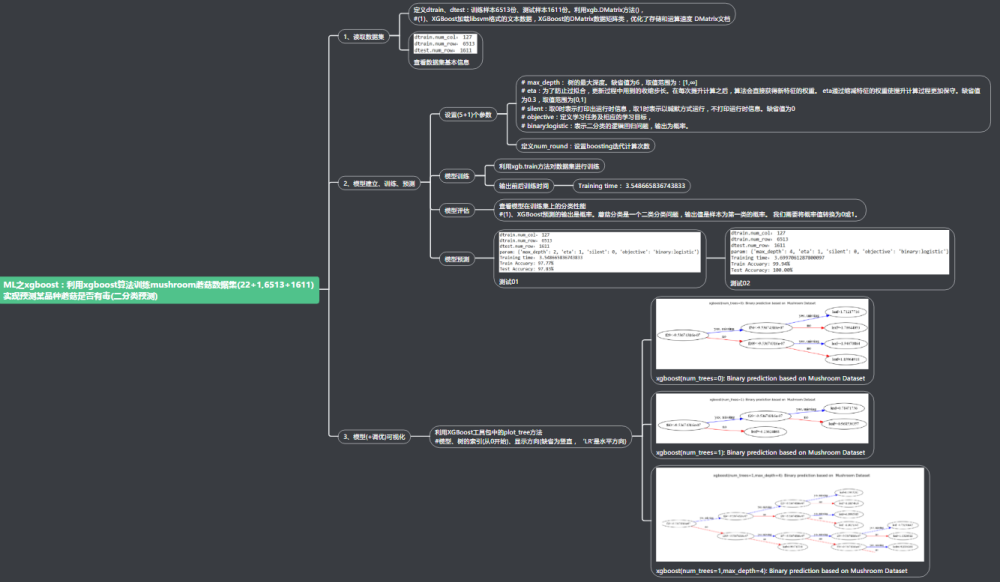
Task: Select node '3、模型(+调优)可视化'
Action: click(374, 437)
